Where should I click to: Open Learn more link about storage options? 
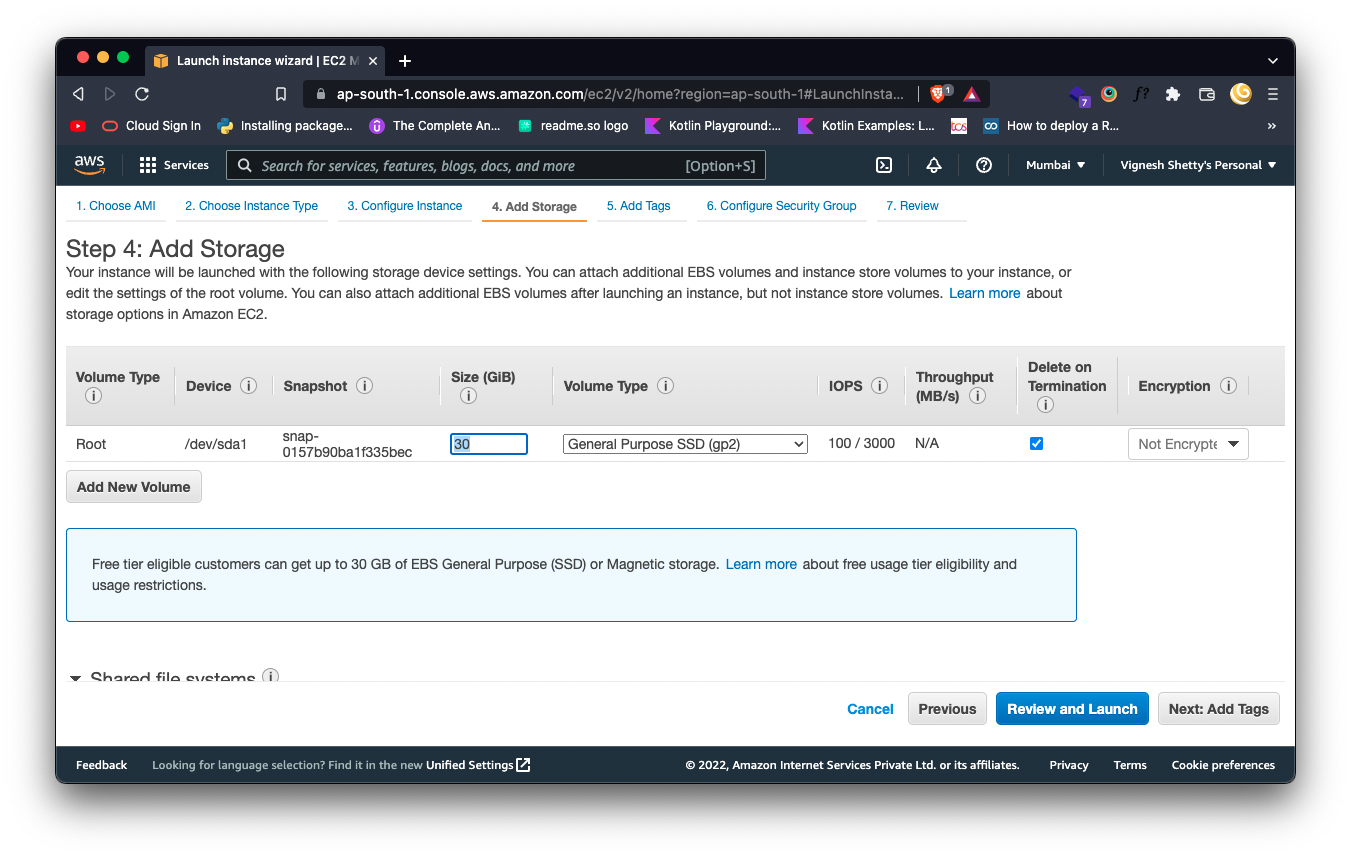click(985, 293)
